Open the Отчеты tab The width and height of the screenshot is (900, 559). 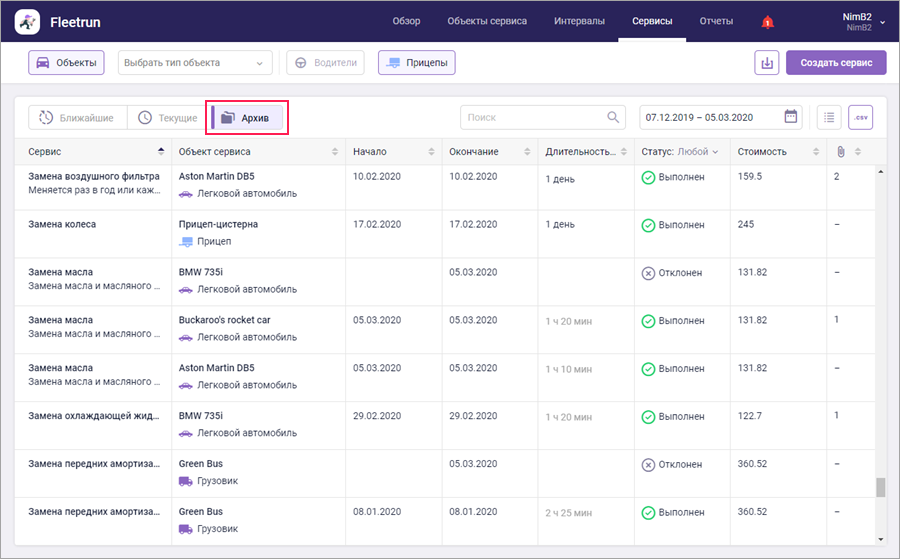[716, 21]
